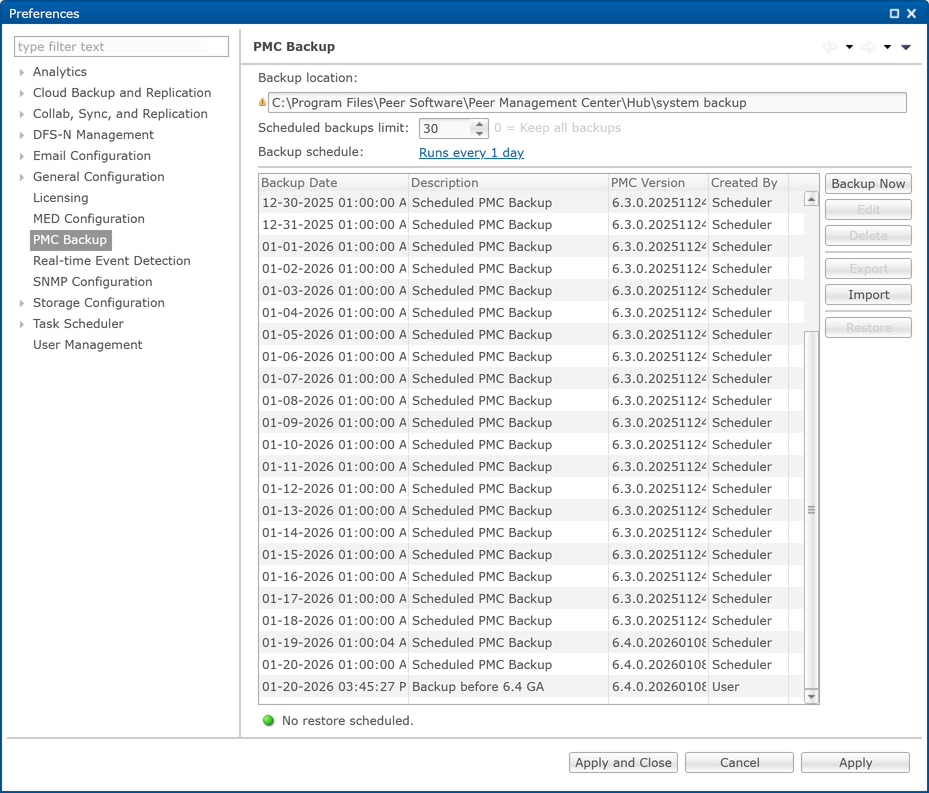929x793 pixels.
Task: Click the back navigation arrow icon
Action: [x=830, y=47]
